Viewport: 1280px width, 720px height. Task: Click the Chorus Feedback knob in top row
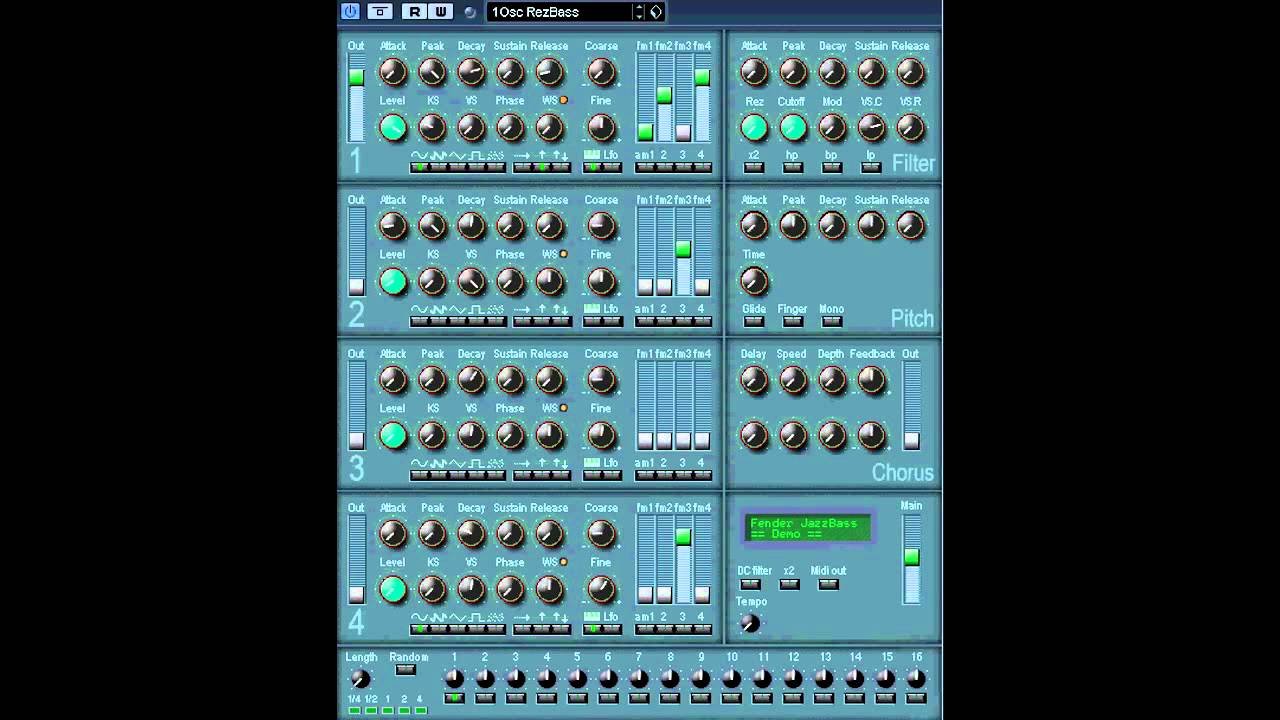pyautogui.click(x=871, y=380)
